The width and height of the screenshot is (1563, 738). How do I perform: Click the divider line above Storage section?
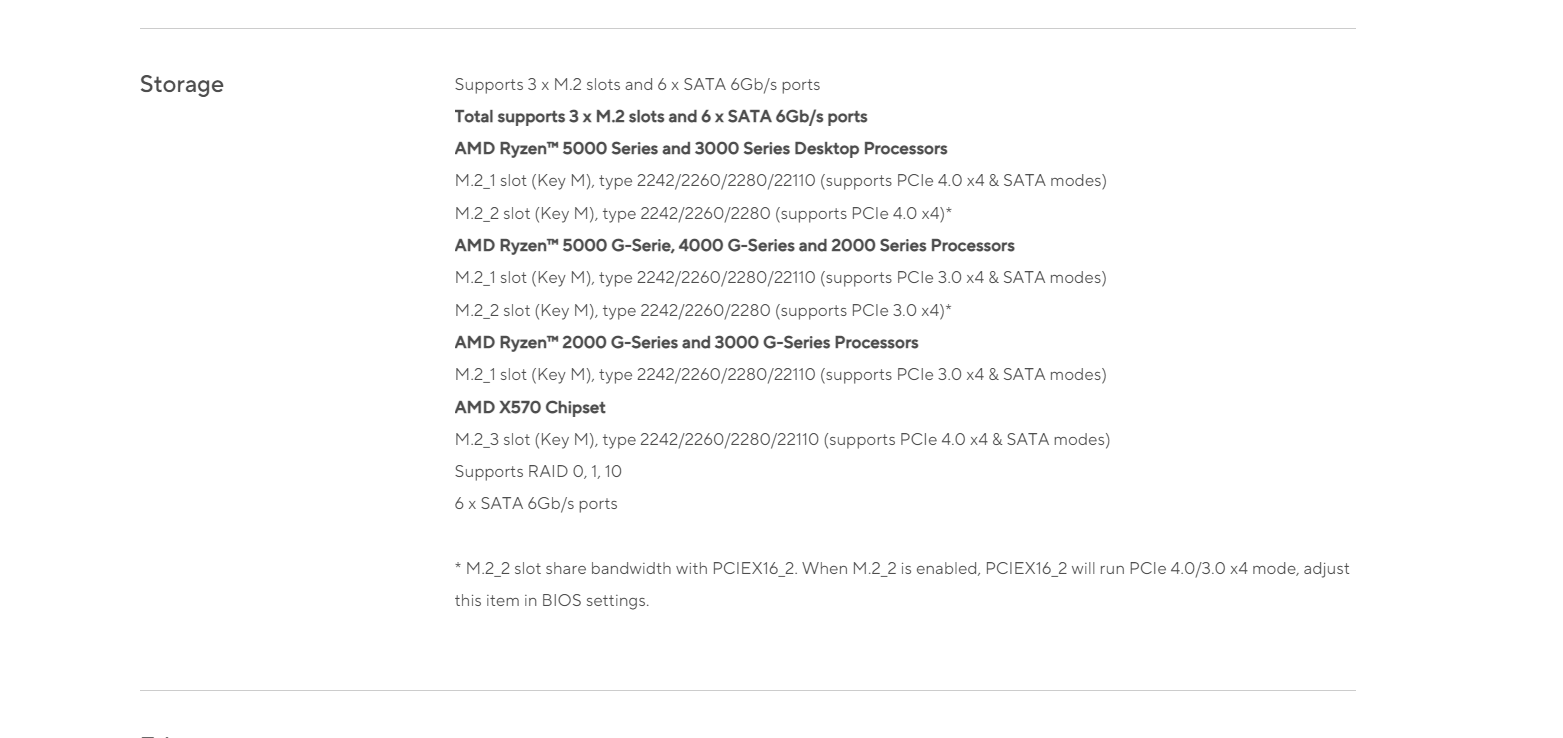pyautogui.click(x=748, y=28)
